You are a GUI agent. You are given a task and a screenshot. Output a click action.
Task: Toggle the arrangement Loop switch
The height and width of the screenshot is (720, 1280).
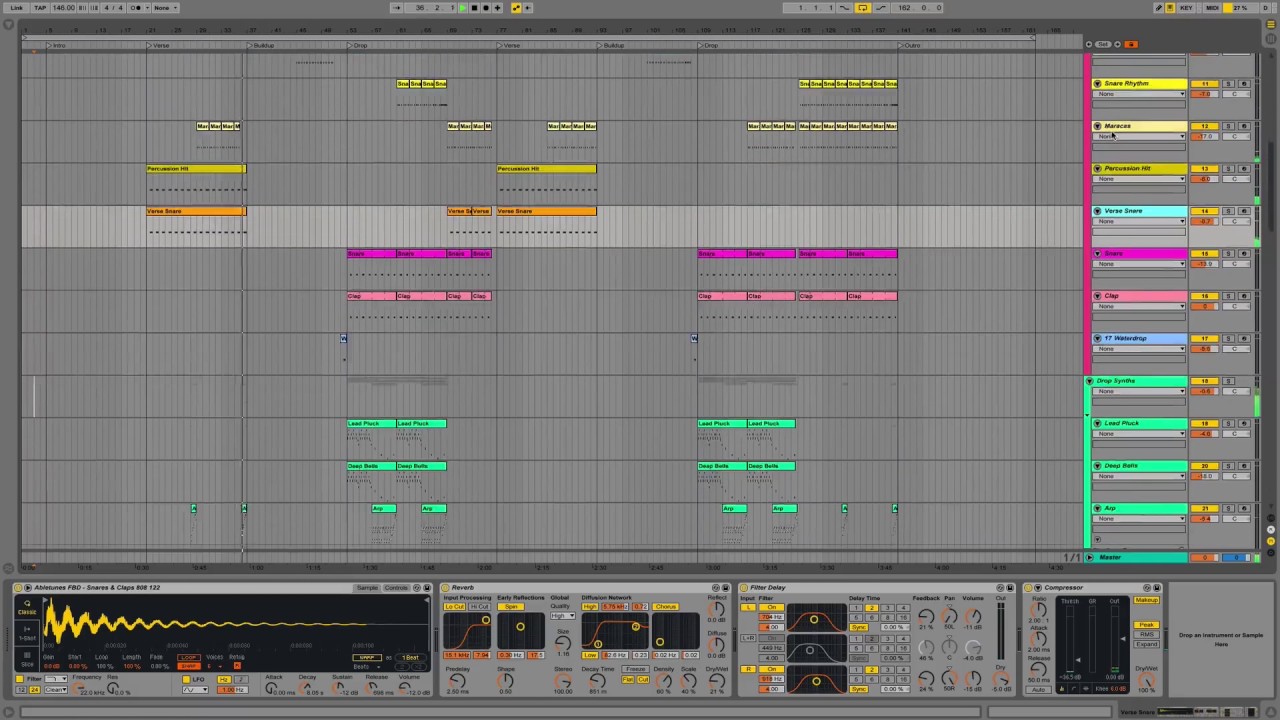click(863, 8)
